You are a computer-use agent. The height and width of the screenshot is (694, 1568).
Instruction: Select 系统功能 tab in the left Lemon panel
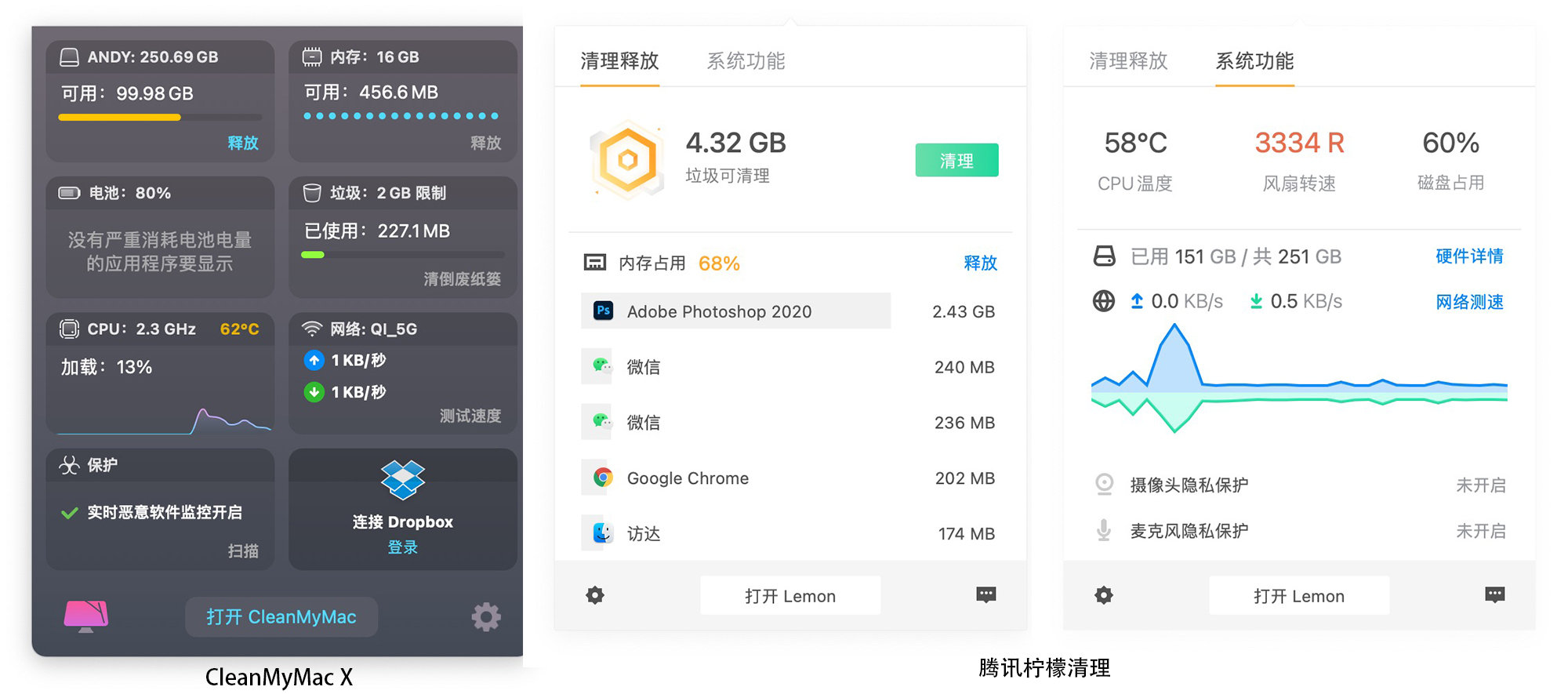(x=746, y=61)
